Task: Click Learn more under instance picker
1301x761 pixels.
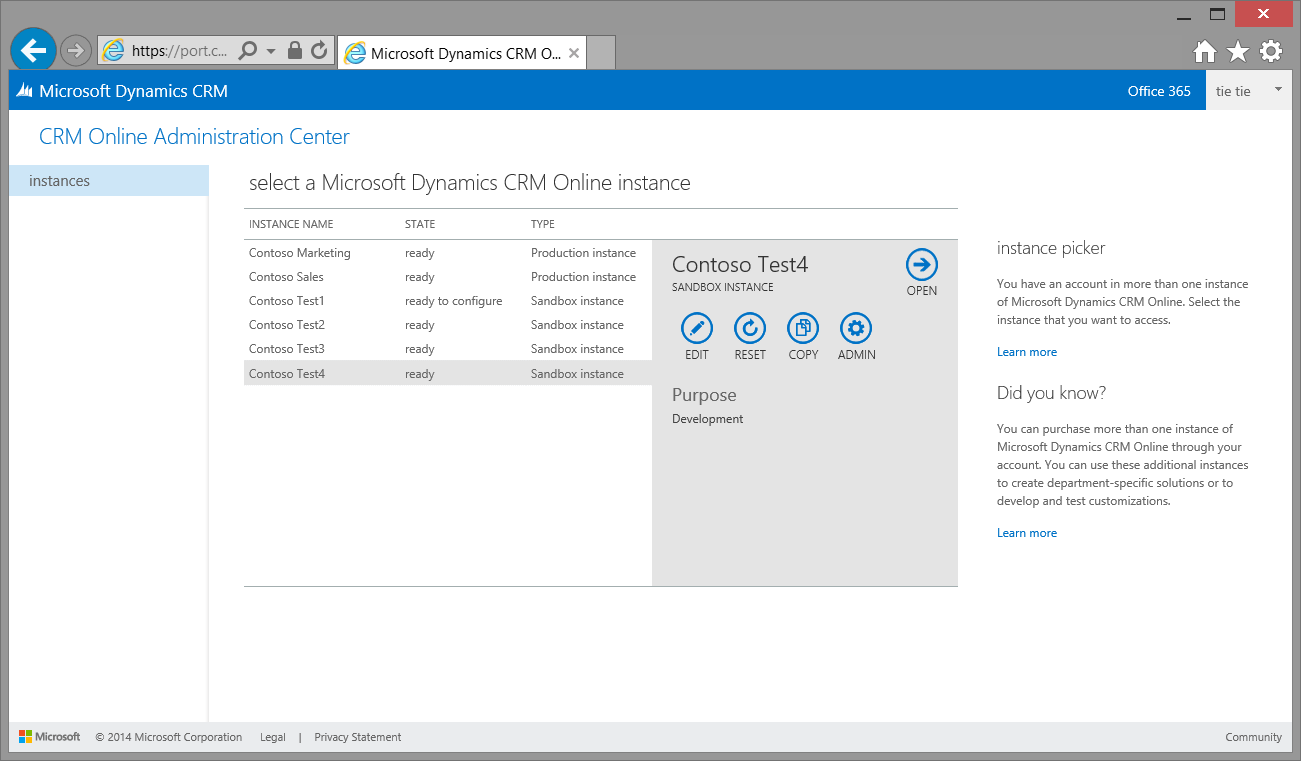Action: tap(1026, 352)
